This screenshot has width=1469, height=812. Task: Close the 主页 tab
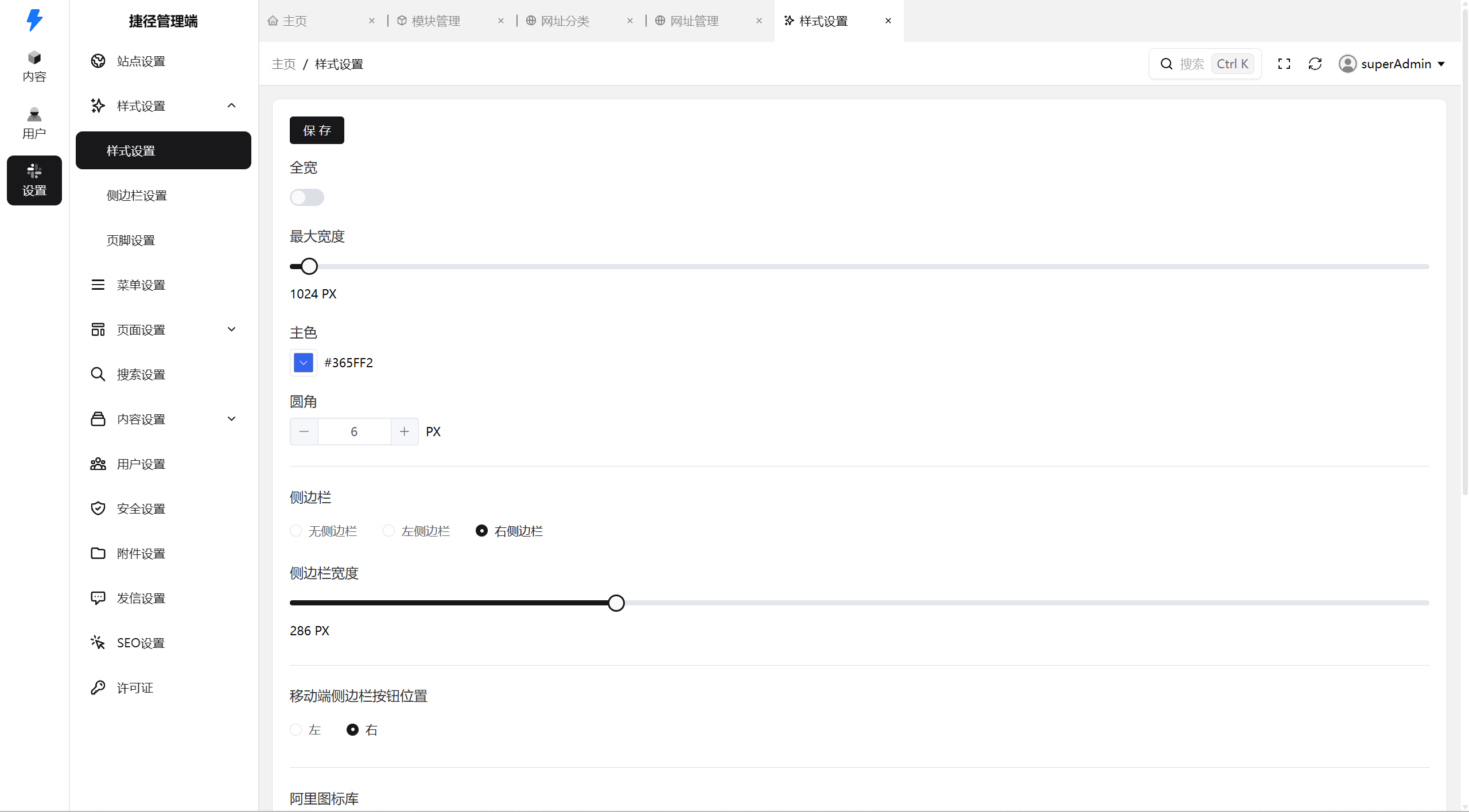click(x=372, y=21)
